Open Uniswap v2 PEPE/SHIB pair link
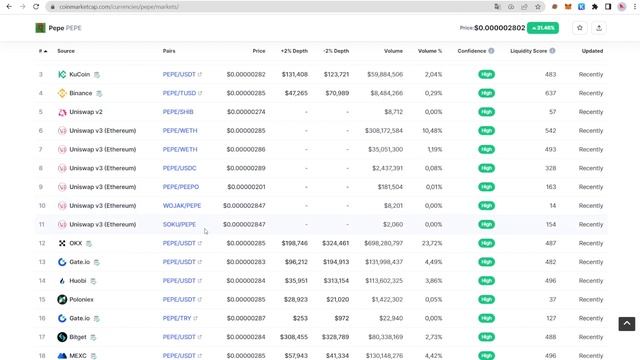Viewport: 640px width, 360px height. 178,112
